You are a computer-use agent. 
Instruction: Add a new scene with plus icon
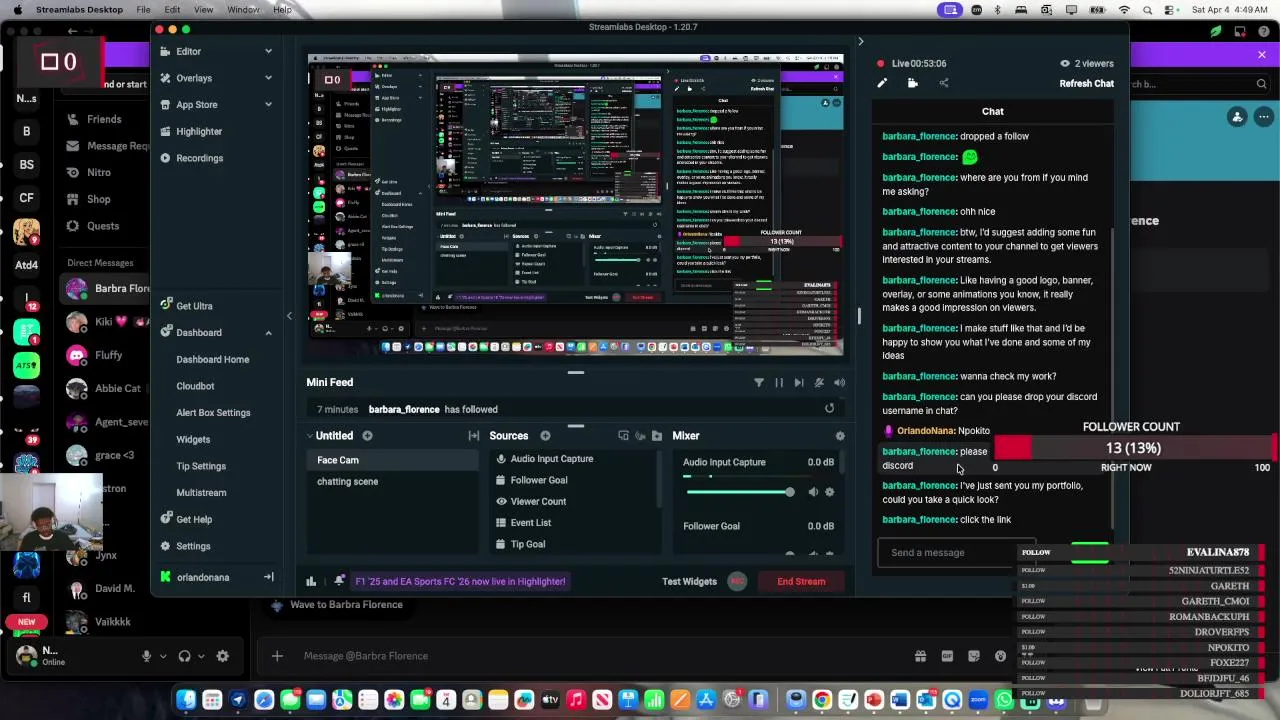(x=367, y=436)
